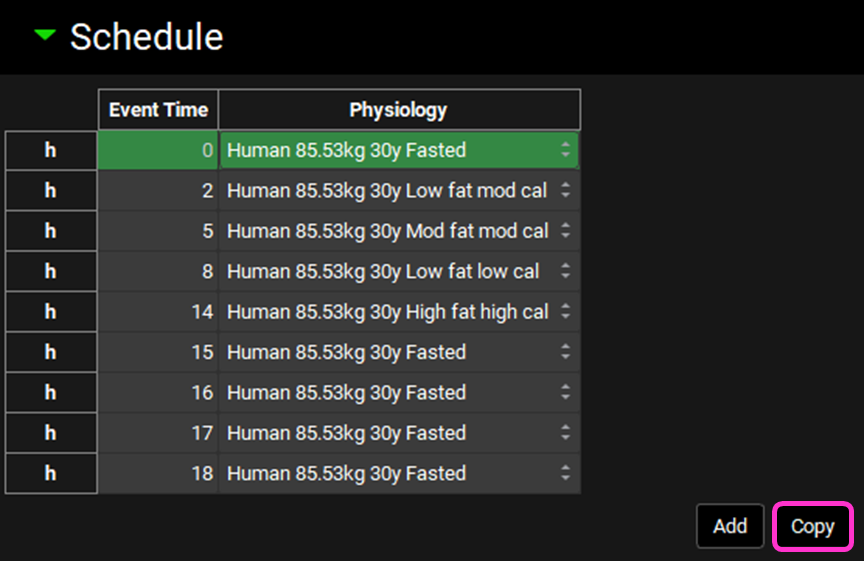
Task: Select the first row's h unit header
Action: (x=51, y=151)
